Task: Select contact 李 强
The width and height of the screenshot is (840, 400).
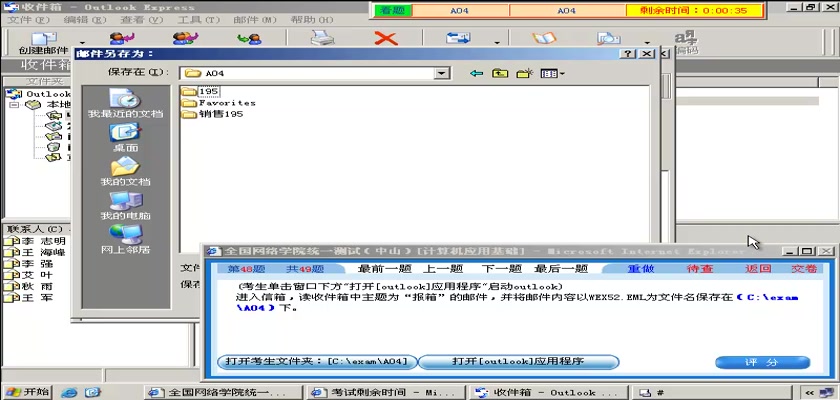Action: point(29,263)
